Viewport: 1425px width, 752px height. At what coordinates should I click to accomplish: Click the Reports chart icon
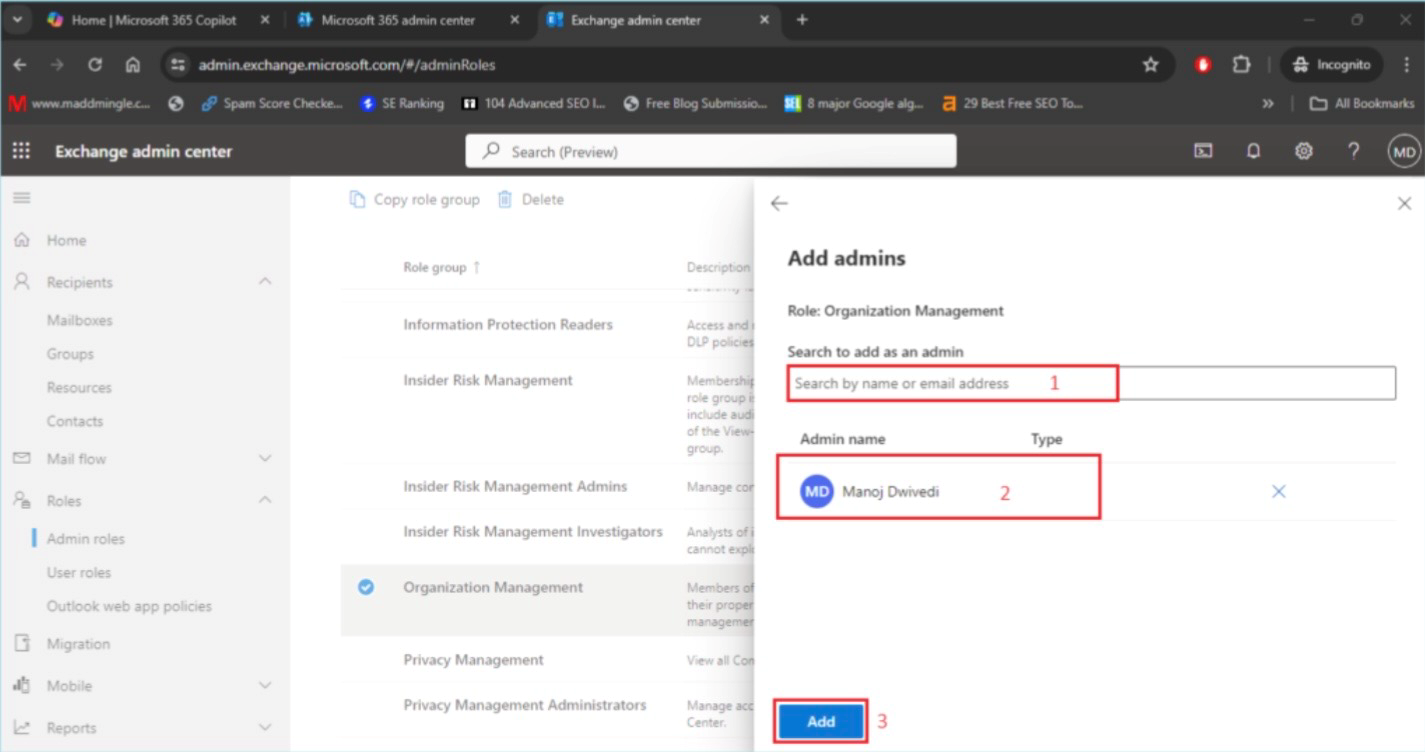tap(21, 728)
